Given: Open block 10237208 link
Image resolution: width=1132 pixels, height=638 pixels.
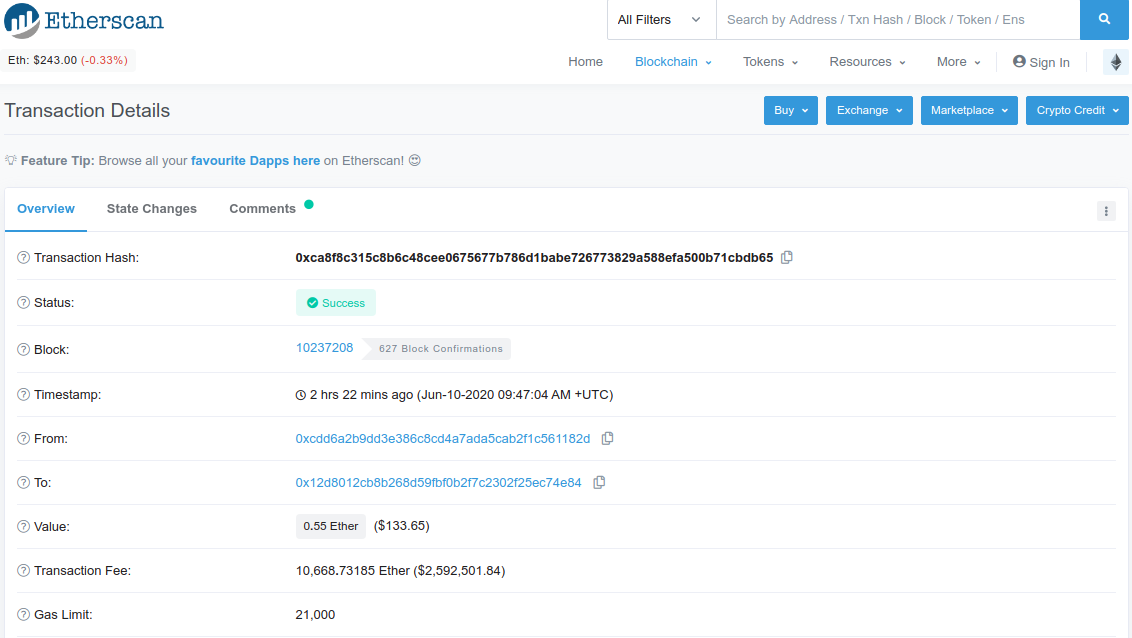Looking at the screenshot, I should pos(324,348).
